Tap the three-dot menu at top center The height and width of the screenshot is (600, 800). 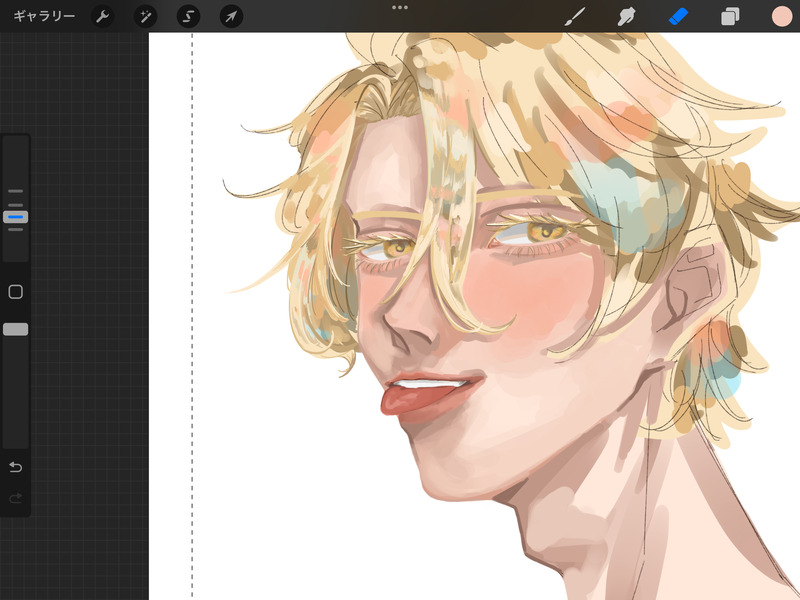click(400, 8)
